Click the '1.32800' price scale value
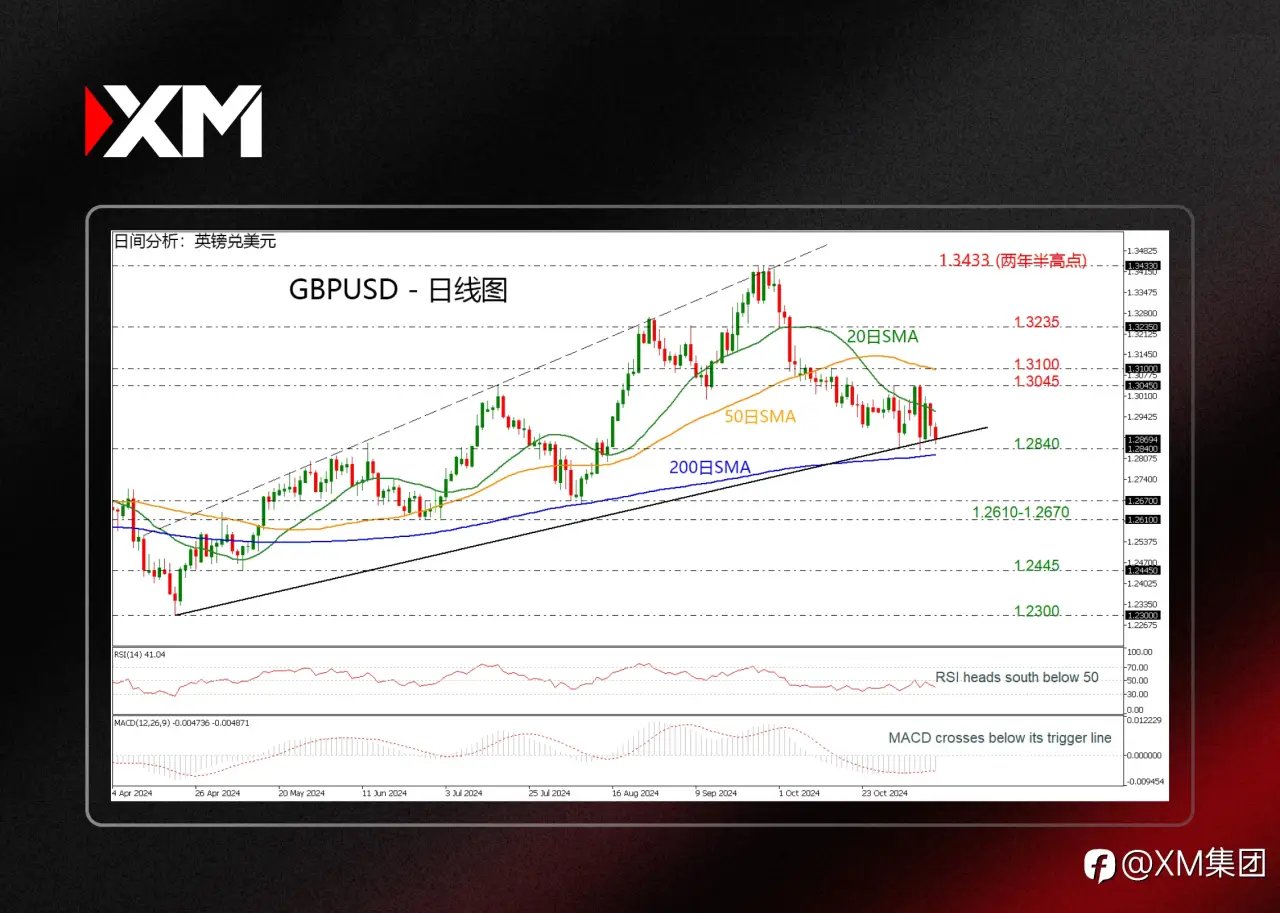1280x913 pixels. pyautogui.click(x=1142, y=313)
